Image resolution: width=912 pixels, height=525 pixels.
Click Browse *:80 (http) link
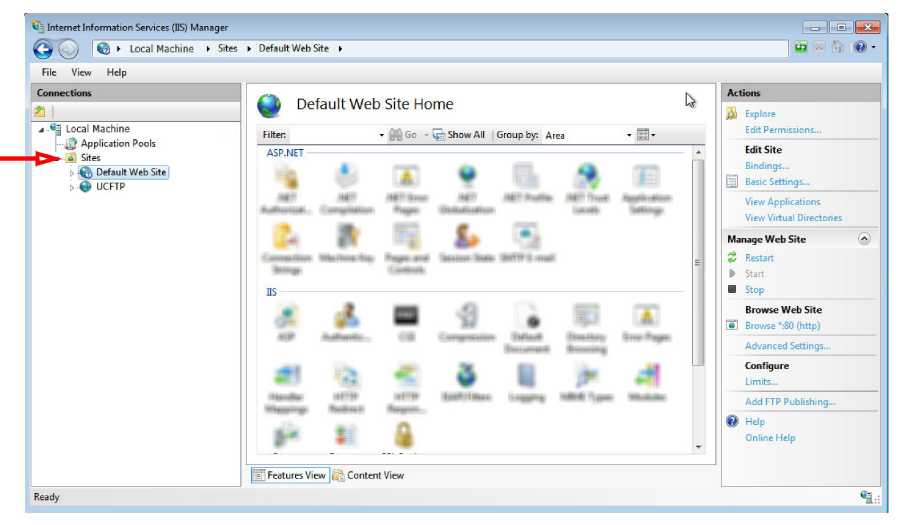point(782,326)
